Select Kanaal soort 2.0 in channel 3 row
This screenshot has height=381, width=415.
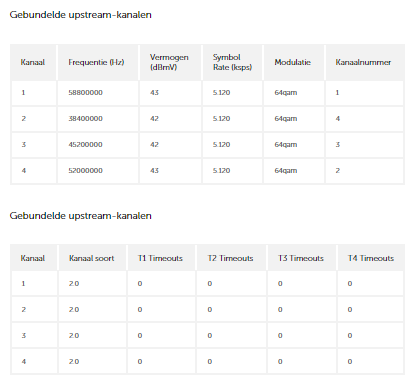[74, 336]
